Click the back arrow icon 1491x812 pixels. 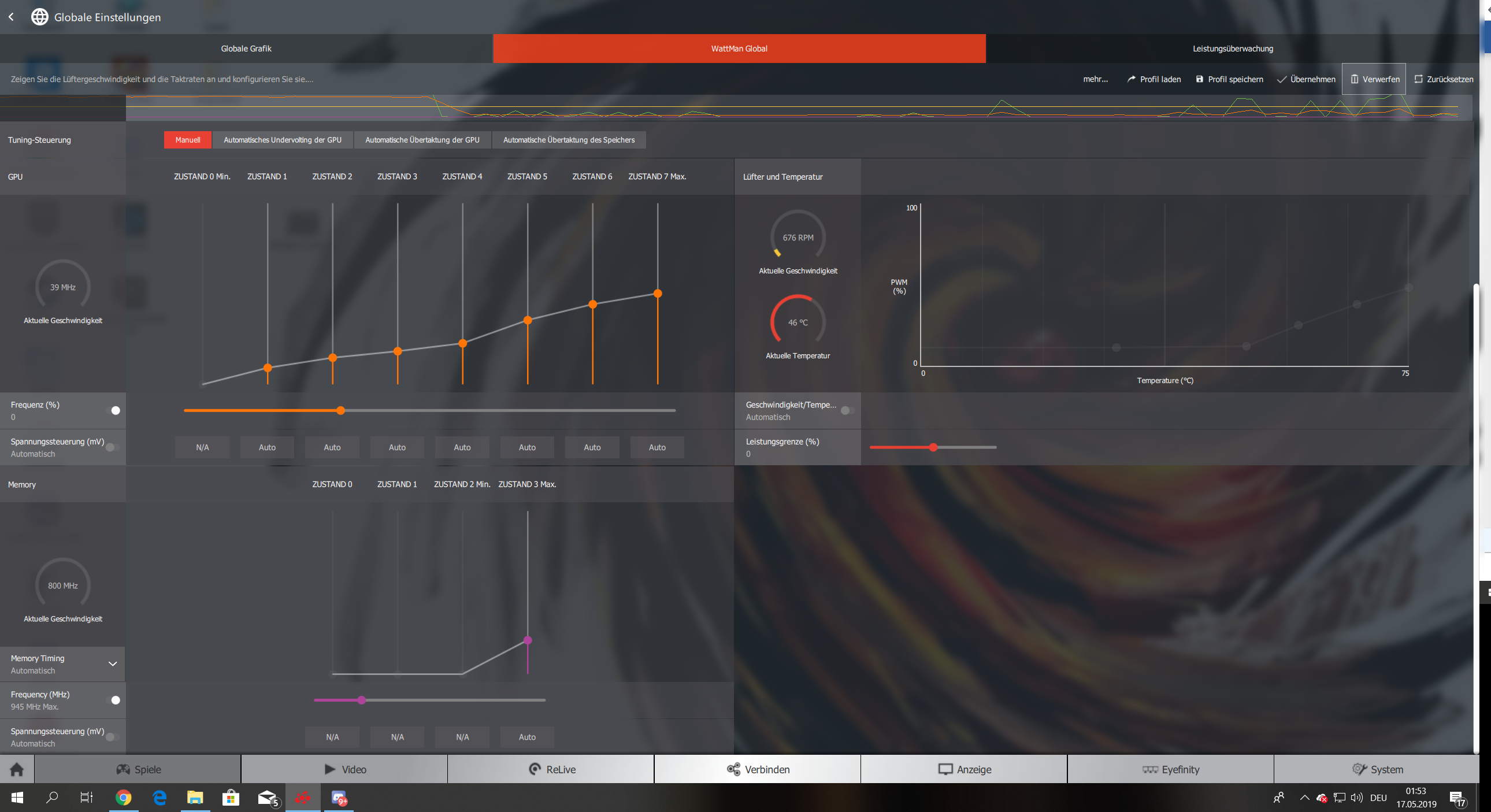click(11, 17)
